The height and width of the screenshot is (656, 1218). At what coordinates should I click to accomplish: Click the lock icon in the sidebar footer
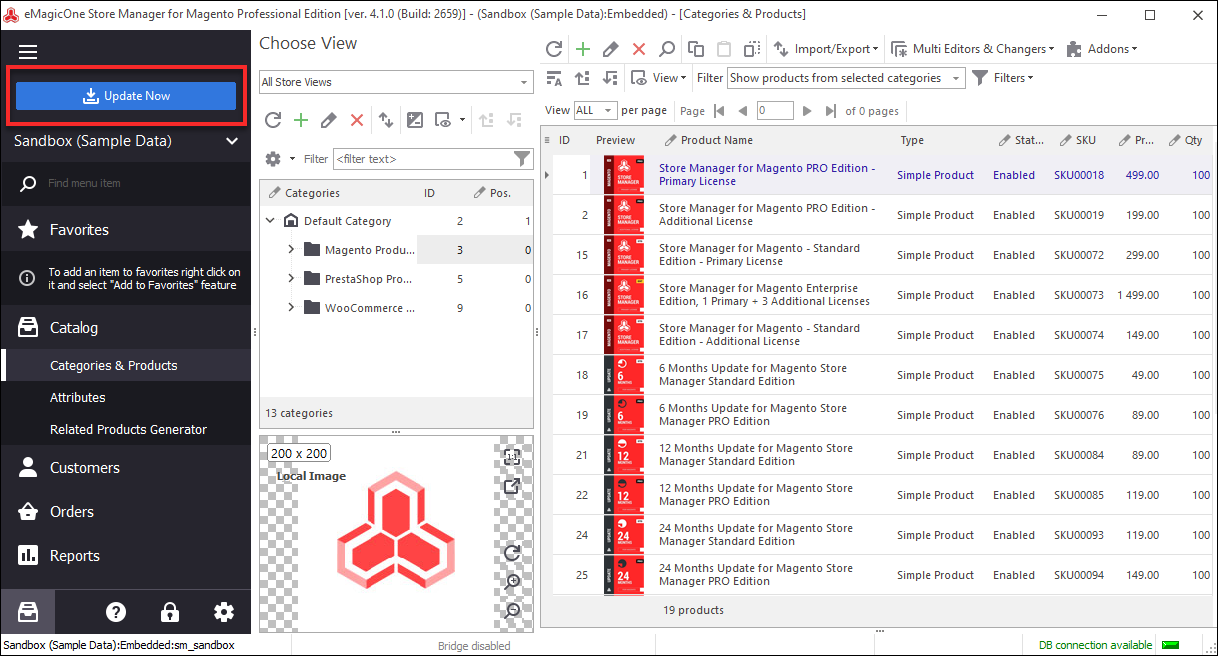tap(170, 612)
